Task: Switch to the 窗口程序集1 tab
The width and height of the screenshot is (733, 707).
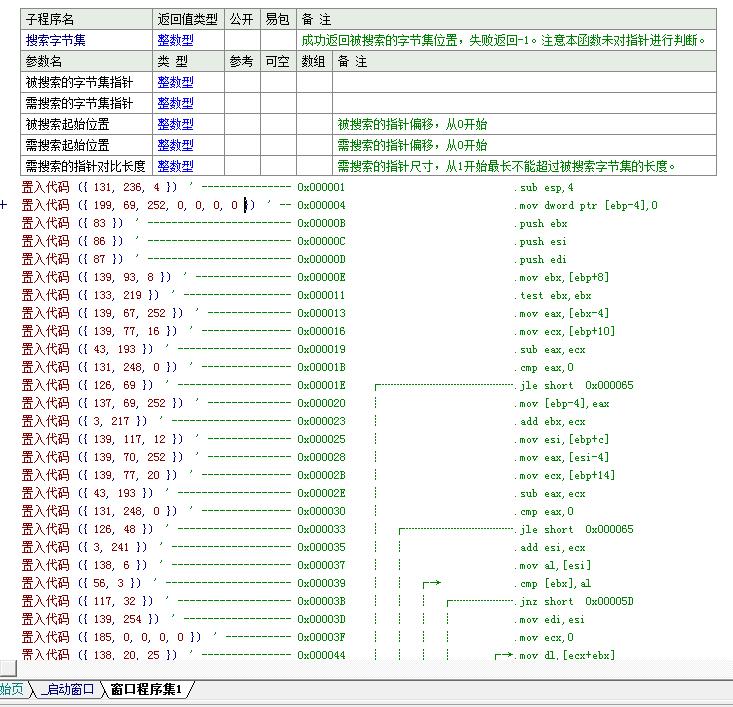Action: pos(146,689)
